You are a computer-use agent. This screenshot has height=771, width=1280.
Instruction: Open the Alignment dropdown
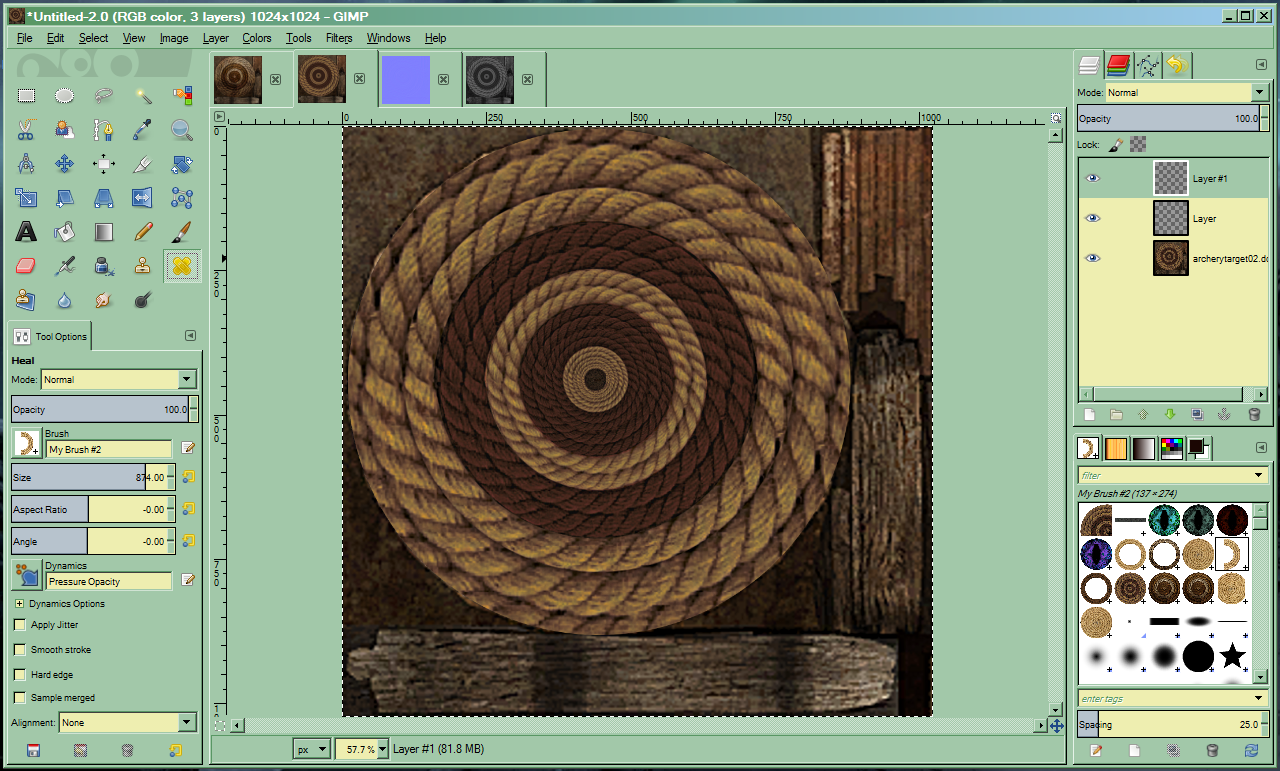pos(127,721)
